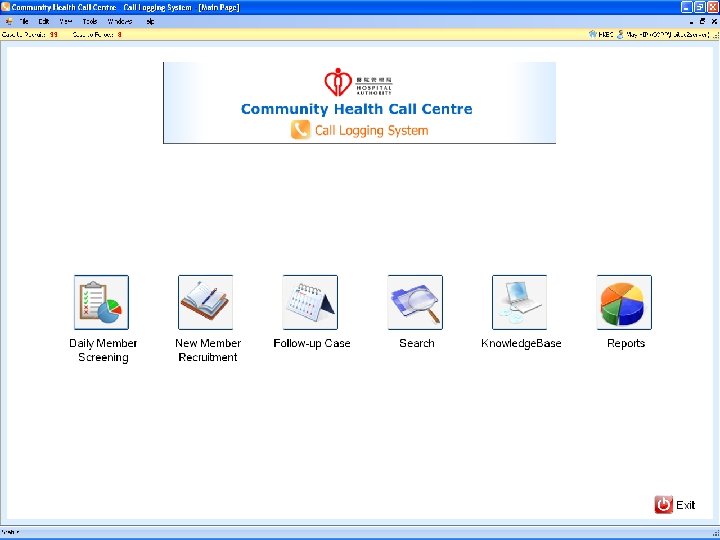Open the Reports pie chart icon
The height and width of the screenshot is (540, 720).
624,302
